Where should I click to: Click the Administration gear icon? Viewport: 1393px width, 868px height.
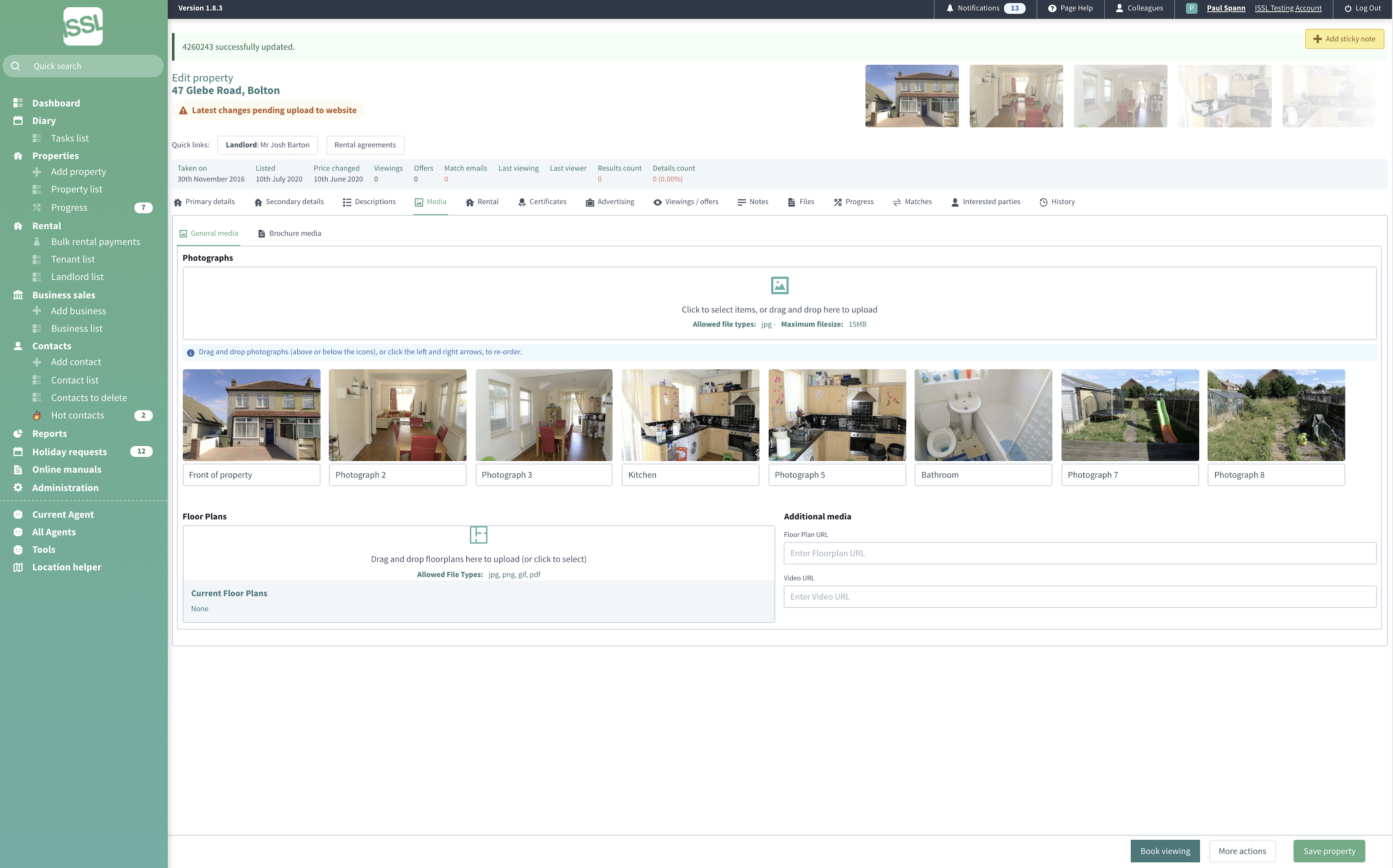pyautogui.click(x=18, y=487)
